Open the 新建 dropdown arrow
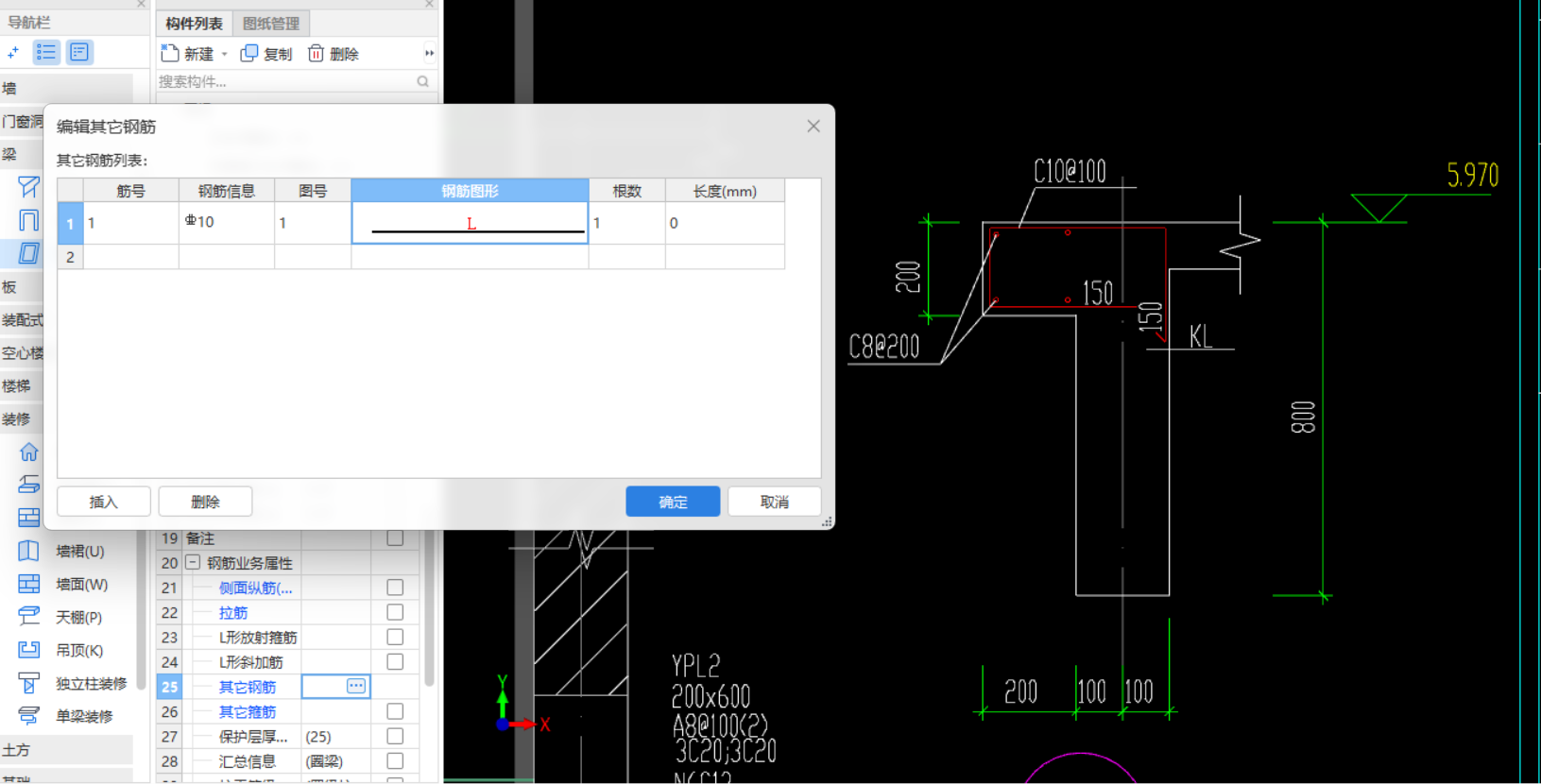1541x784 pixels. point(225,55)
